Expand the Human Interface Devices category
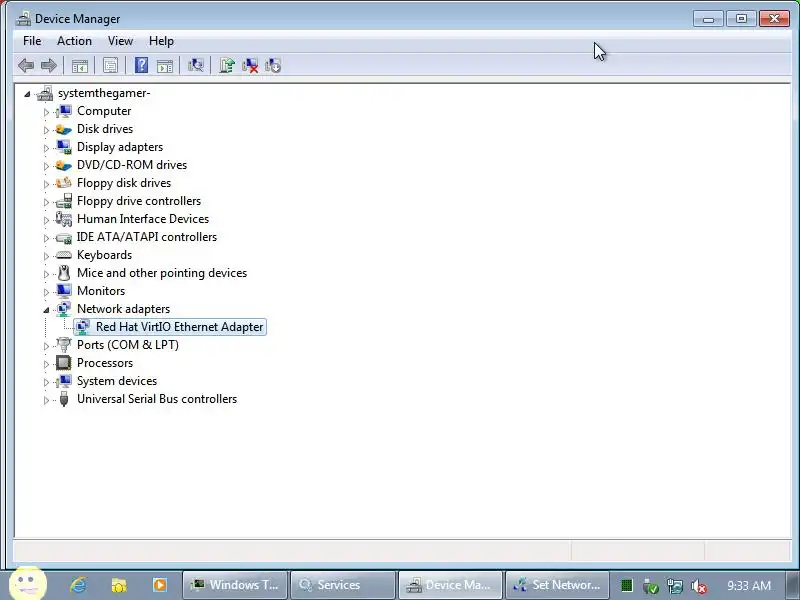Viewport: 800px width, 600px height. 46,220
